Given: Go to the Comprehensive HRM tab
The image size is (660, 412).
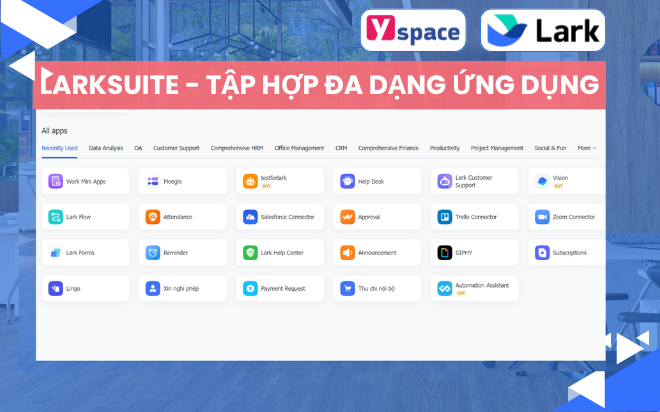Looking at the screenshot, I should point(237,148).
